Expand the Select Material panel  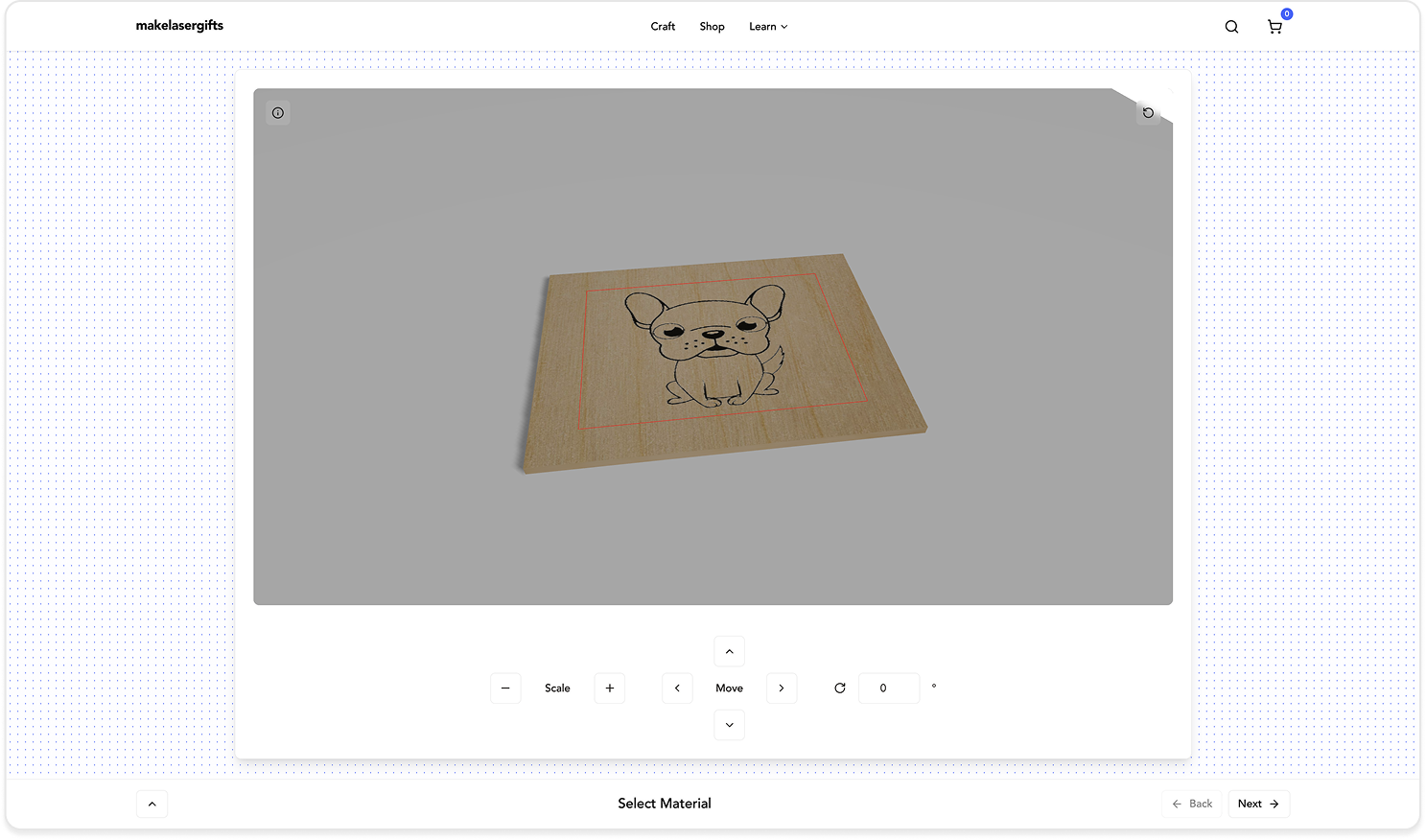pyautogui.click(x=151, y=804)
